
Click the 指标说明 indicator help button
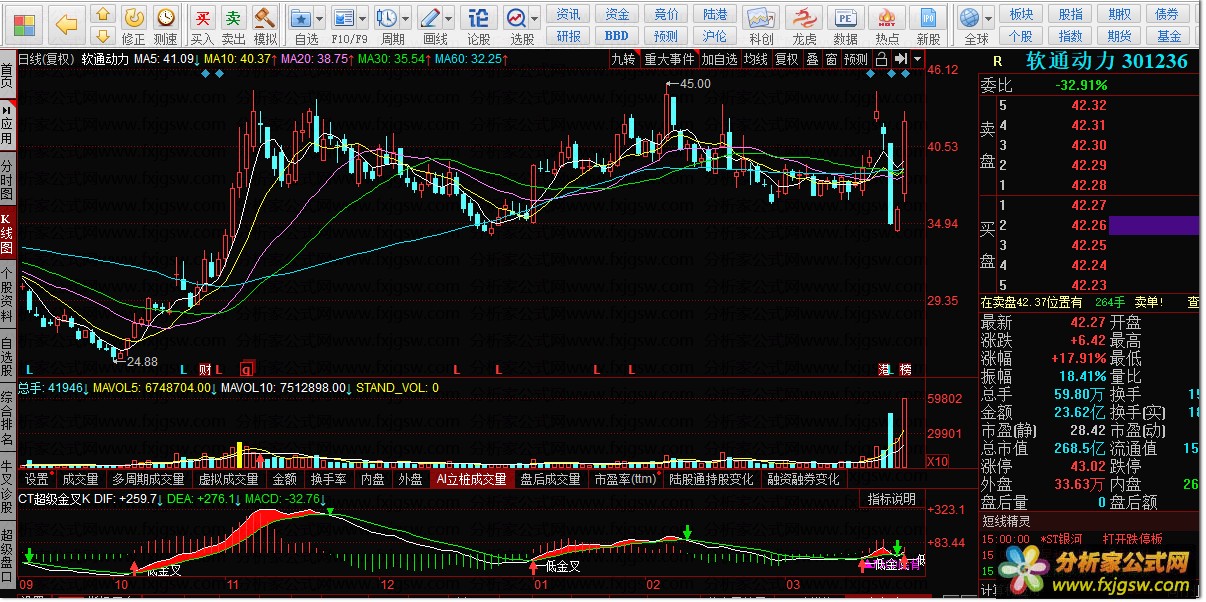click(x=892, y=499)
